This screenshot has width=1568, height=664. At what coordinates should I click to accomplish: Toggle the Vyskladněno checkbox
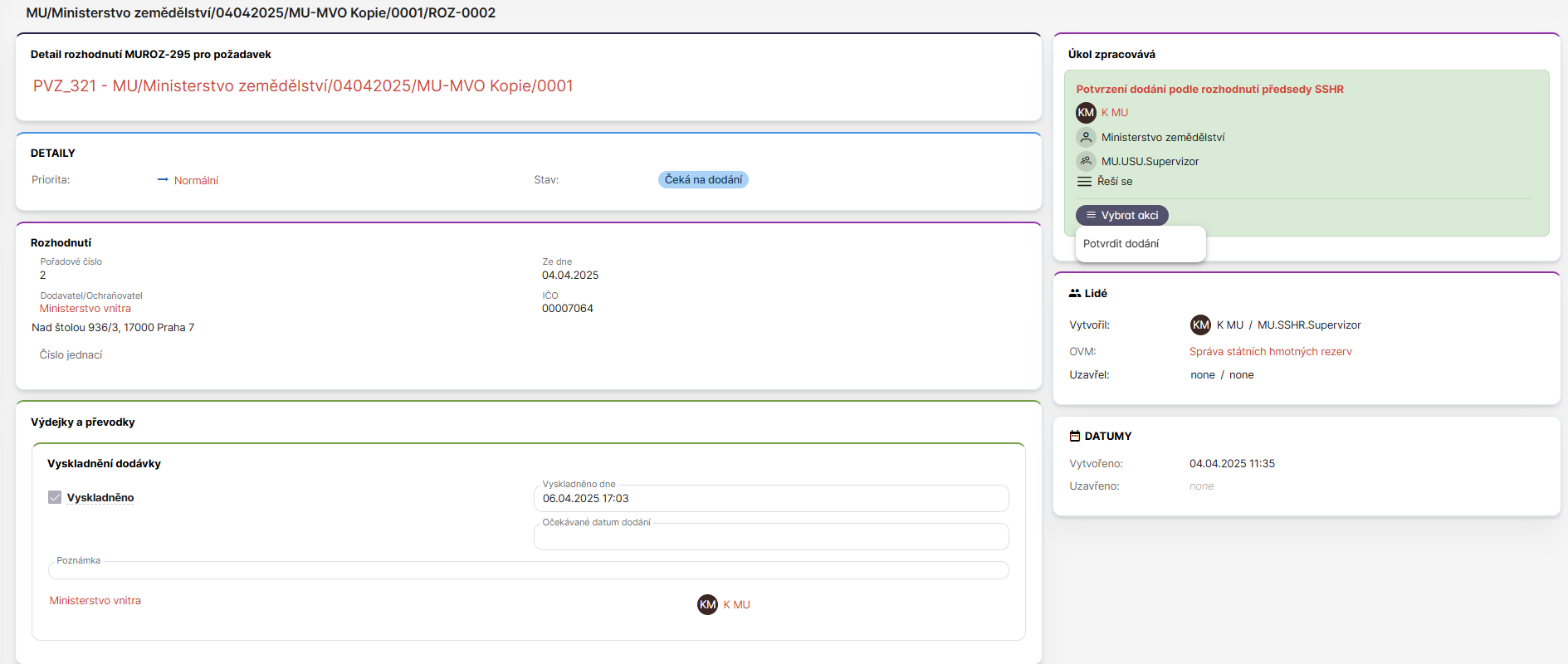point(55,498)
